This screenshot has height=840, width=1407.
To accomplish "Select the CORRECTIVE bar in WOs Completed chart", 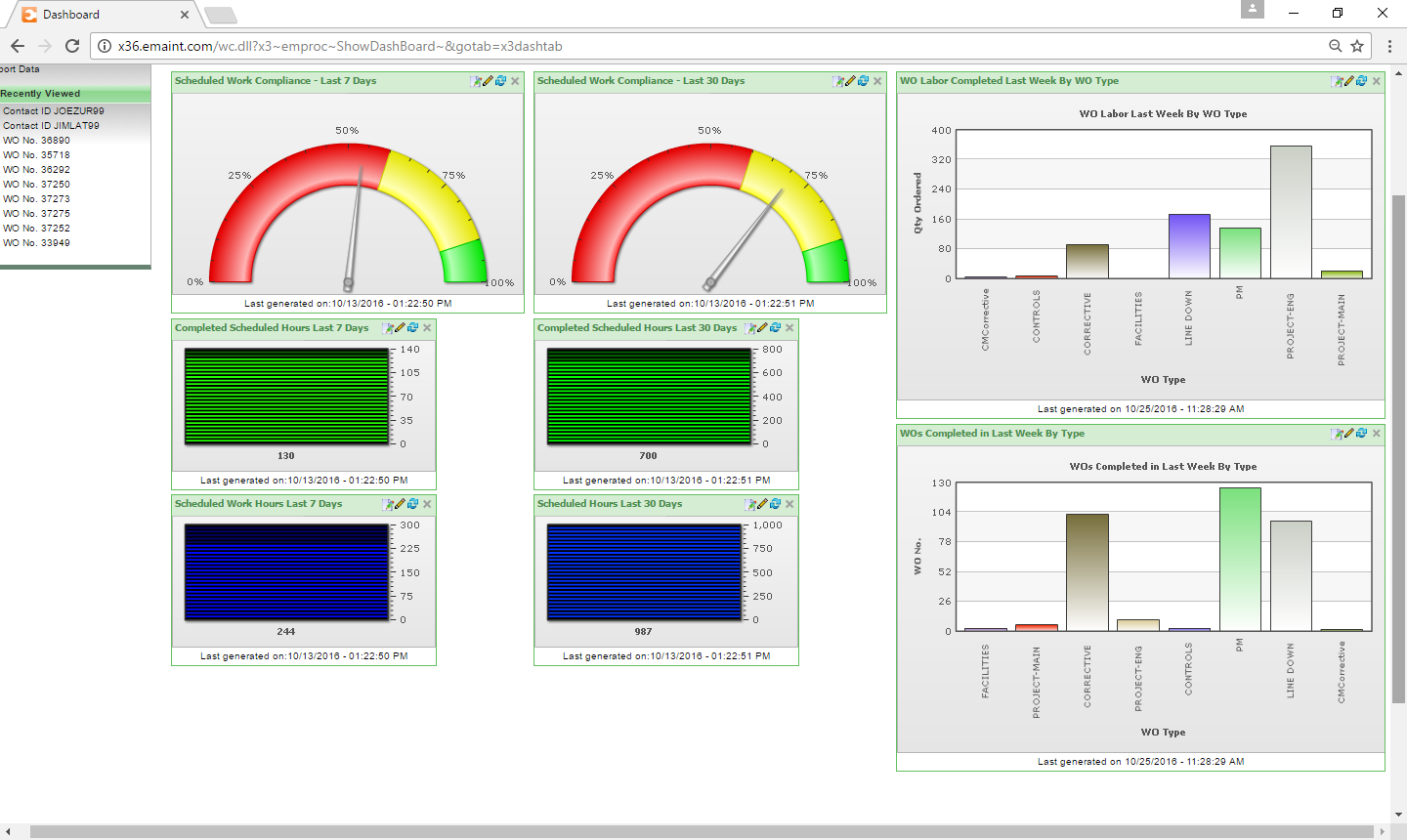I will [x=1087, y=572].
